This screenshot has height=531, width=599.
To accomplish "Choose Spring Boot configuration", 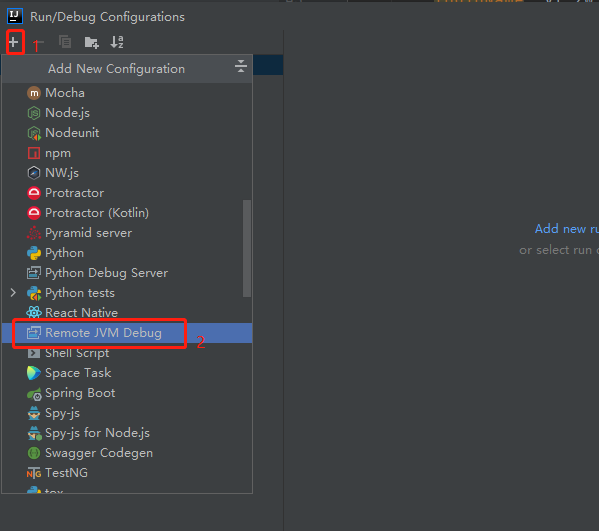I will tap(127, 393).
